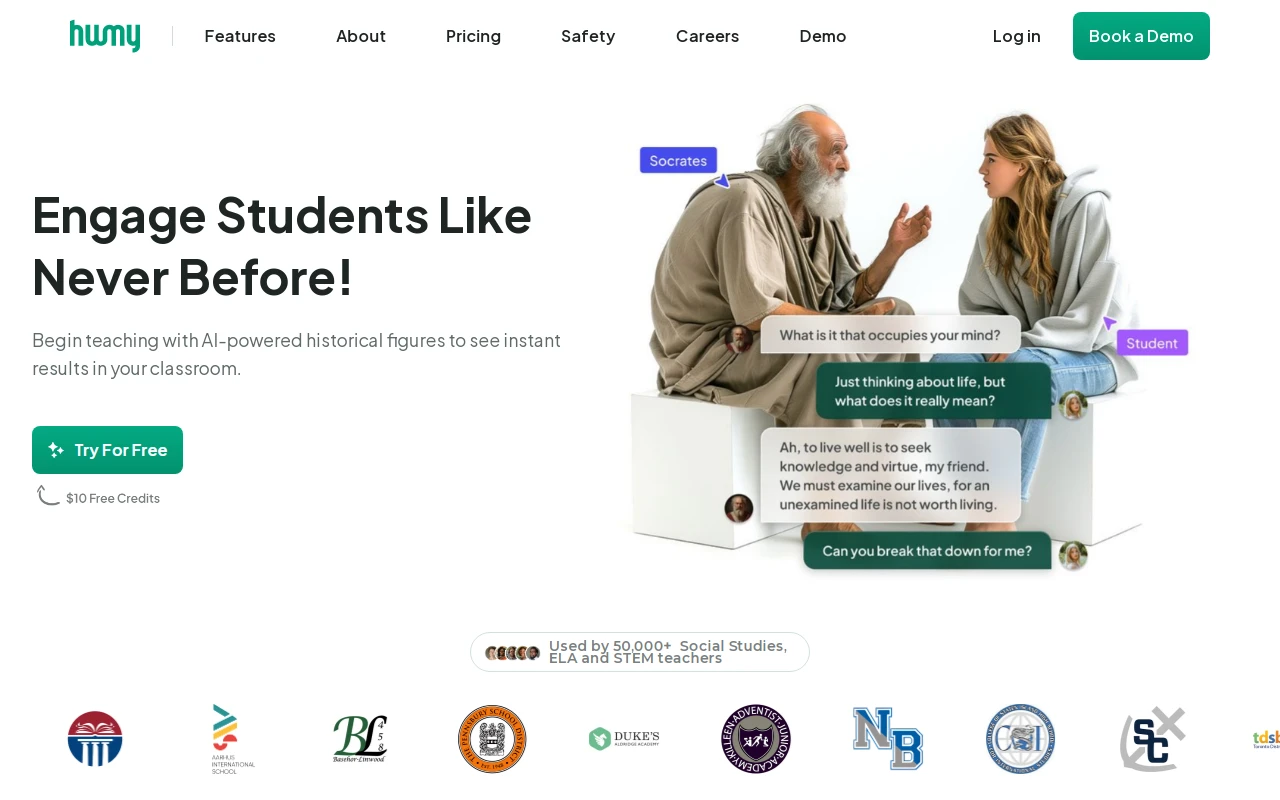Click the Humy logo in header
The height and width of the screenshot is (800, 1280).
tap(105, 36)
